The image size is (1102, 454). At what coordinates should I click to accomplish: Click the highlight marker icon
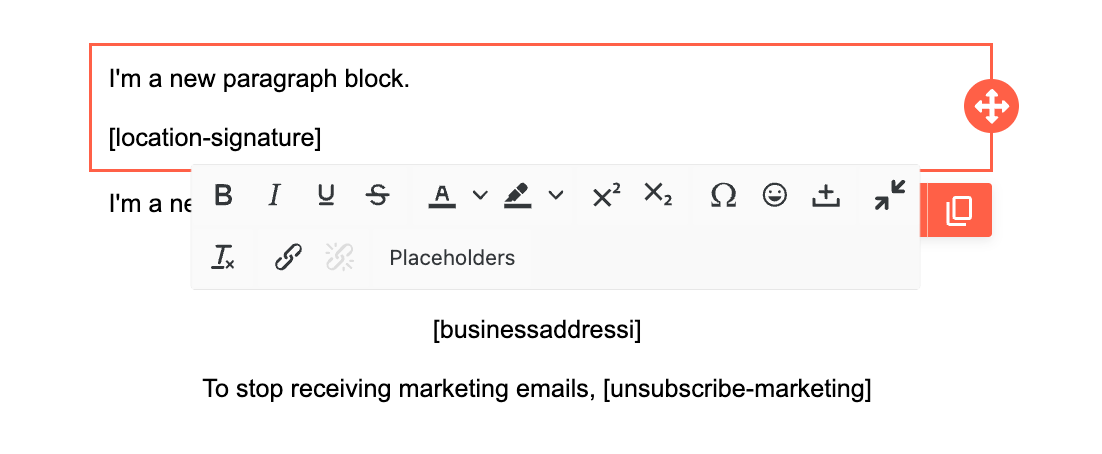517,195
